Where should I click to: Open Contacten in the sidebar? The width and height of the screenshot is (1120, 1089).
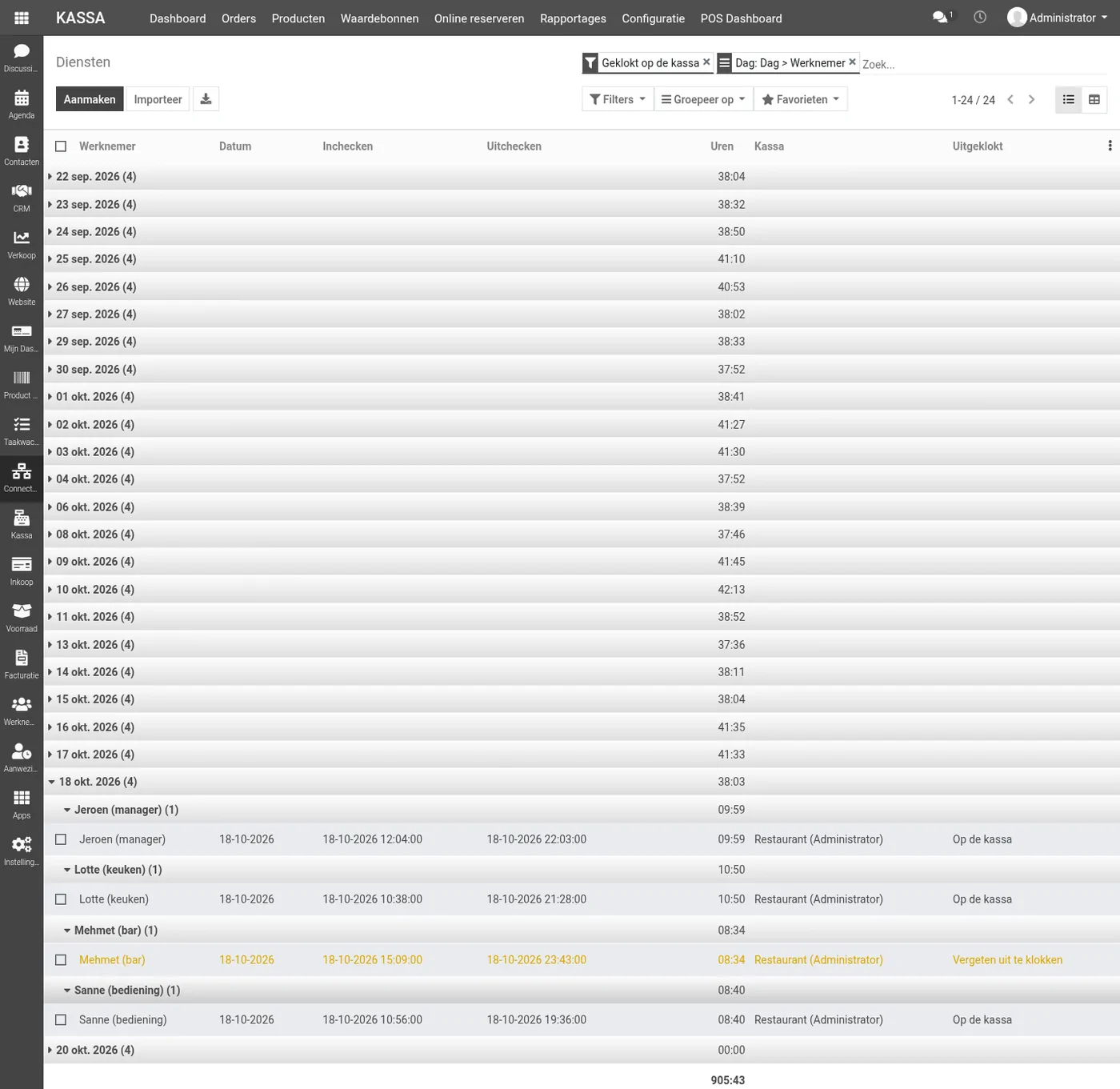click(x=22, y=150)
